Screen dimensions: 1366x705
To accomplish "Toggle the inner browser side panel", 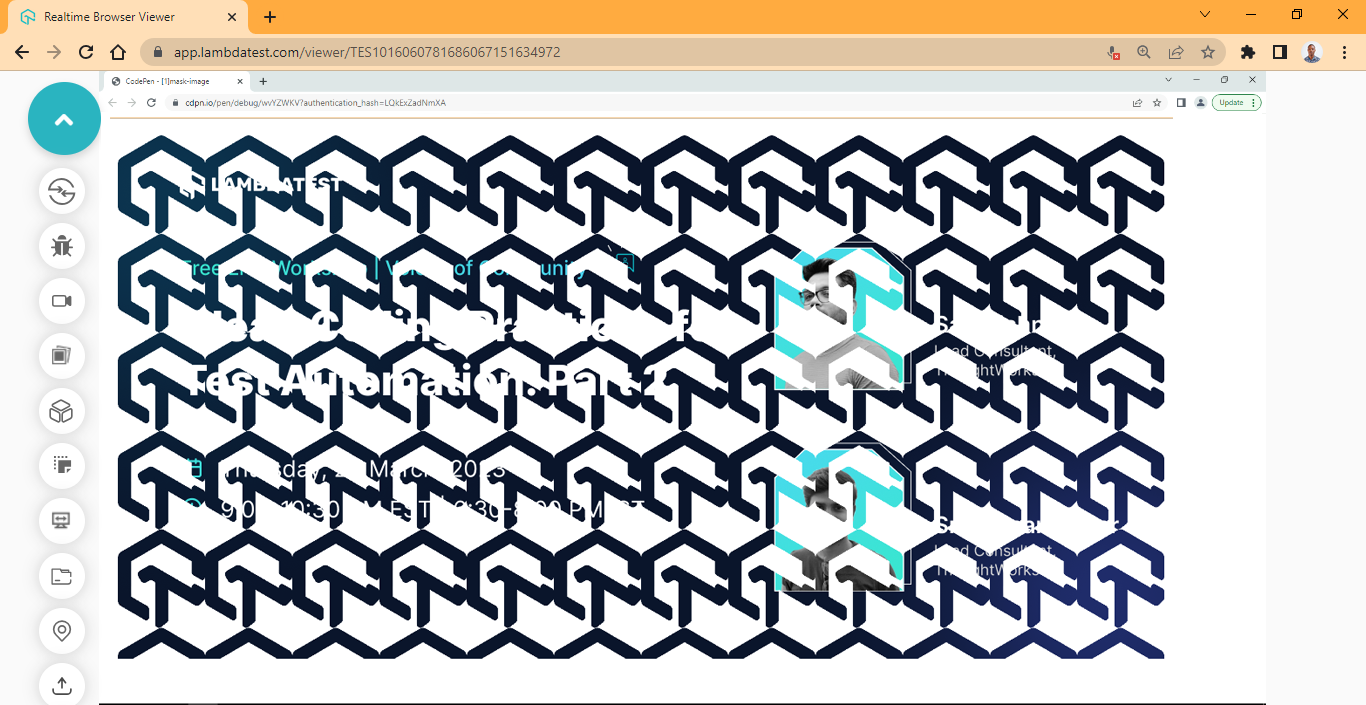I will coord(1181,102).
